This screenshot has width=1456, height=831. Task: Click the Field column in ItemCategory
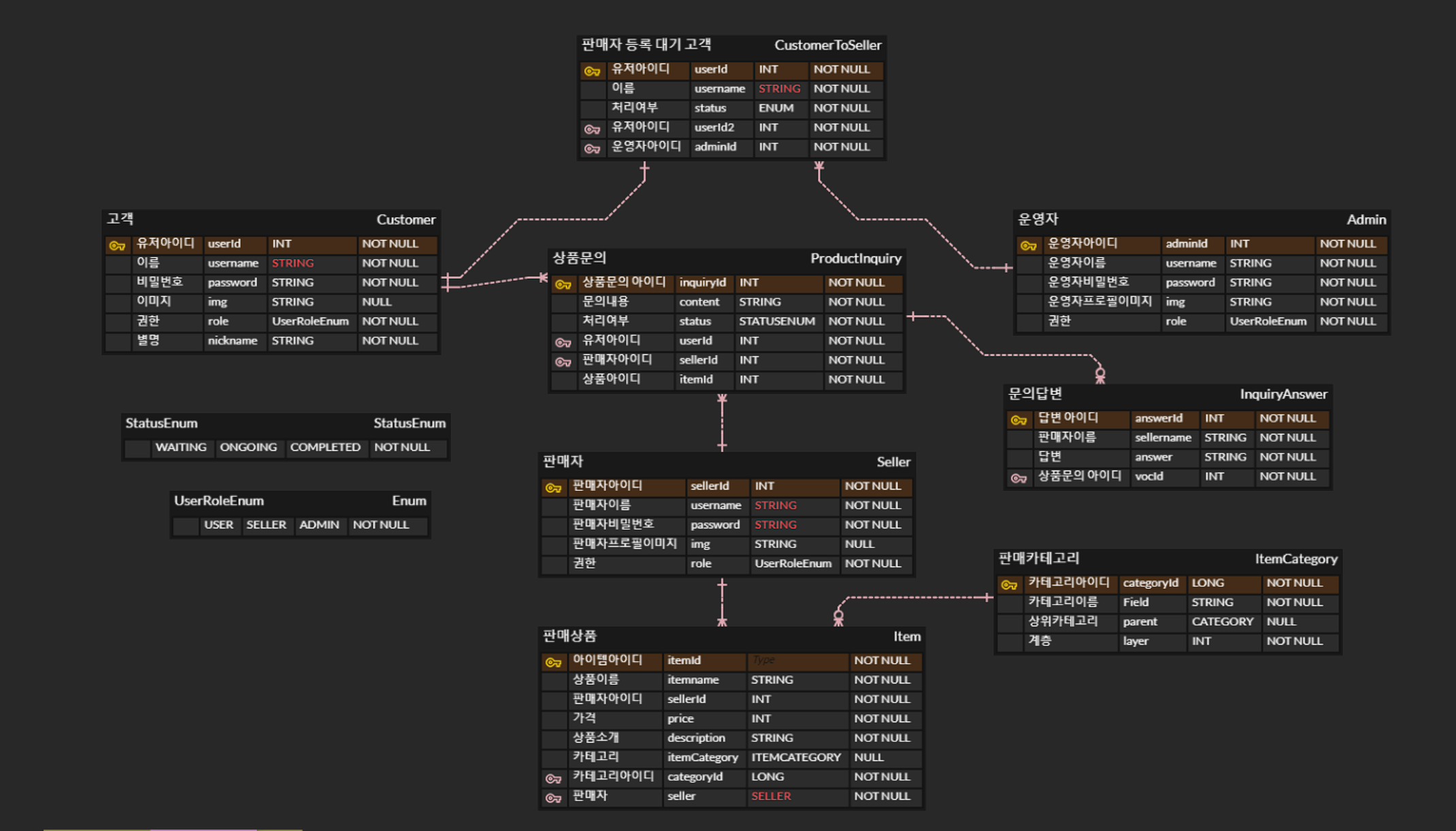coord(1136,602)
